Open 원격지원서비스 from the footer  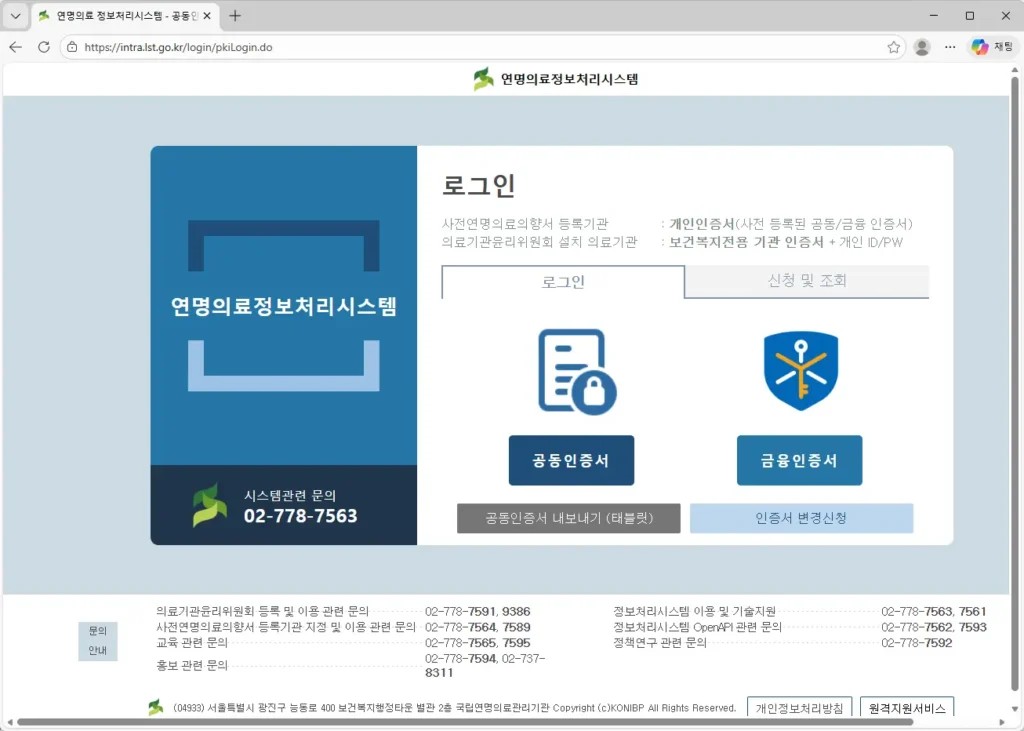906,708
